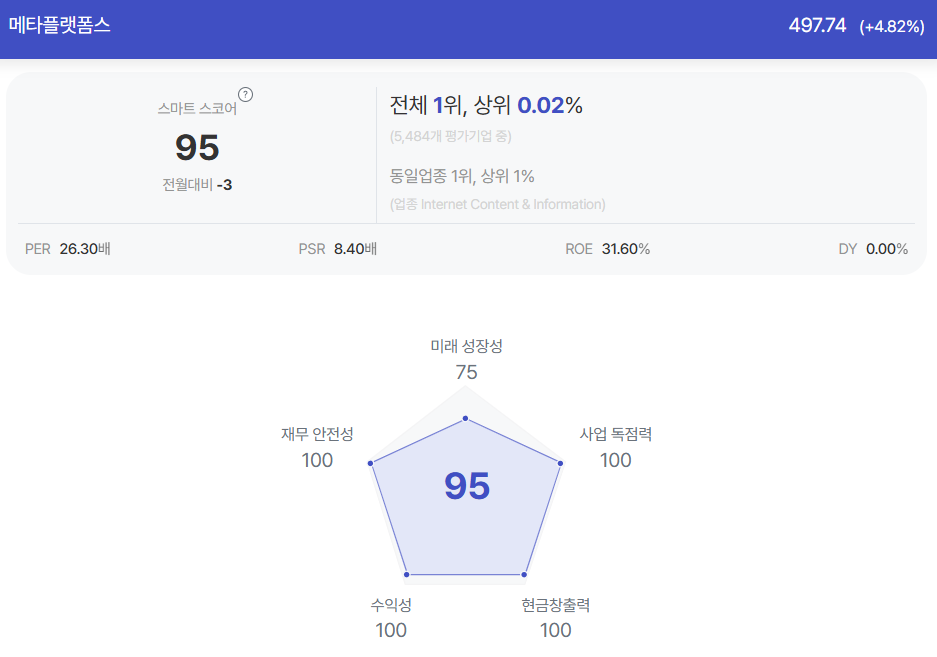This screenshot has width=937, height=657.
Task: Select the 전체 1위, 상위 0.02% ranking text
Action: [486, 105]
